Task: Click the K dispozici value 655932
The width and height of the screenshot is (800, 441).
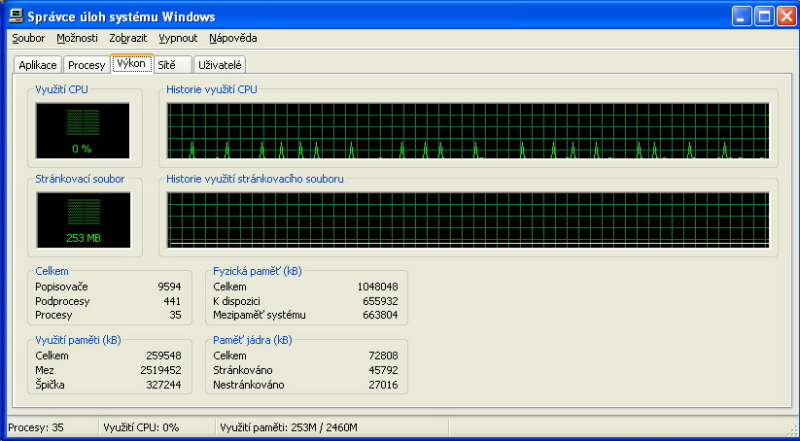Action: [x=381, y=301]
